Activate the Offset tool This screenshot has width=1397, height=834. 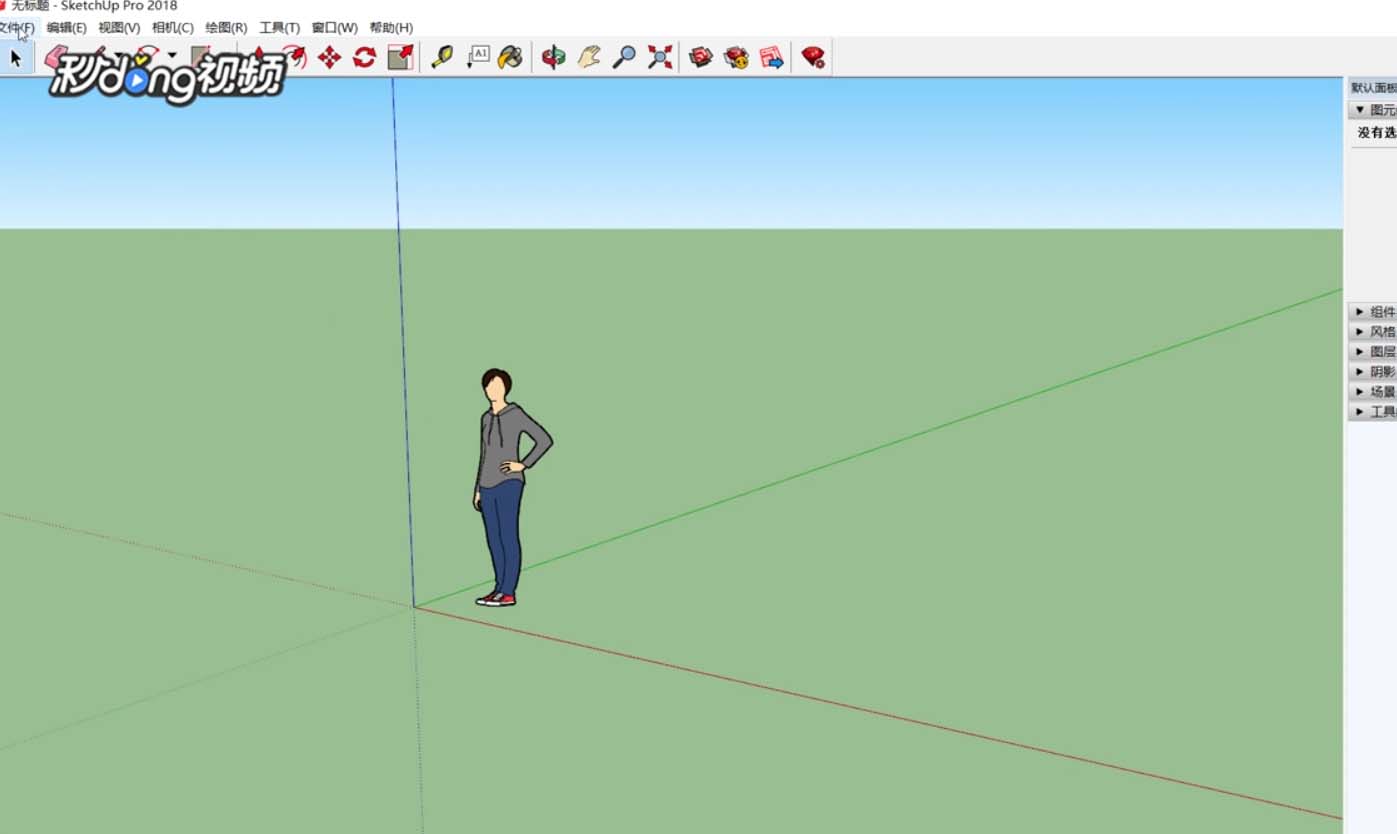tap(293, 57)
